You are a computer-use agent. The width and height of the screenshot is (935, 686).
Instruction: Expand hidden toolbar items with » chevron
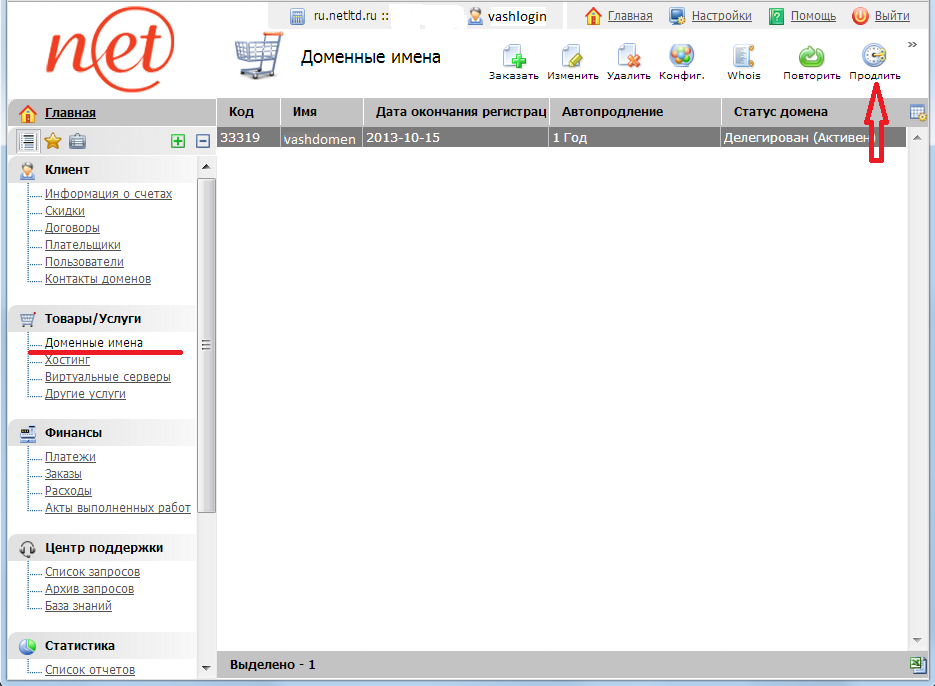(x=912, y=44)
